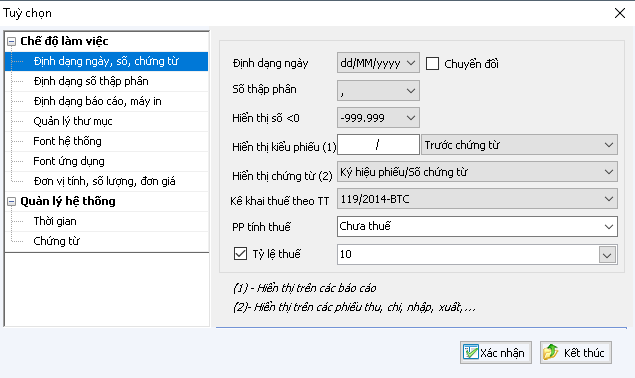635x378 pixels.
Task: Open the Trước chứng từ dropdown
Action: [519, 145]
